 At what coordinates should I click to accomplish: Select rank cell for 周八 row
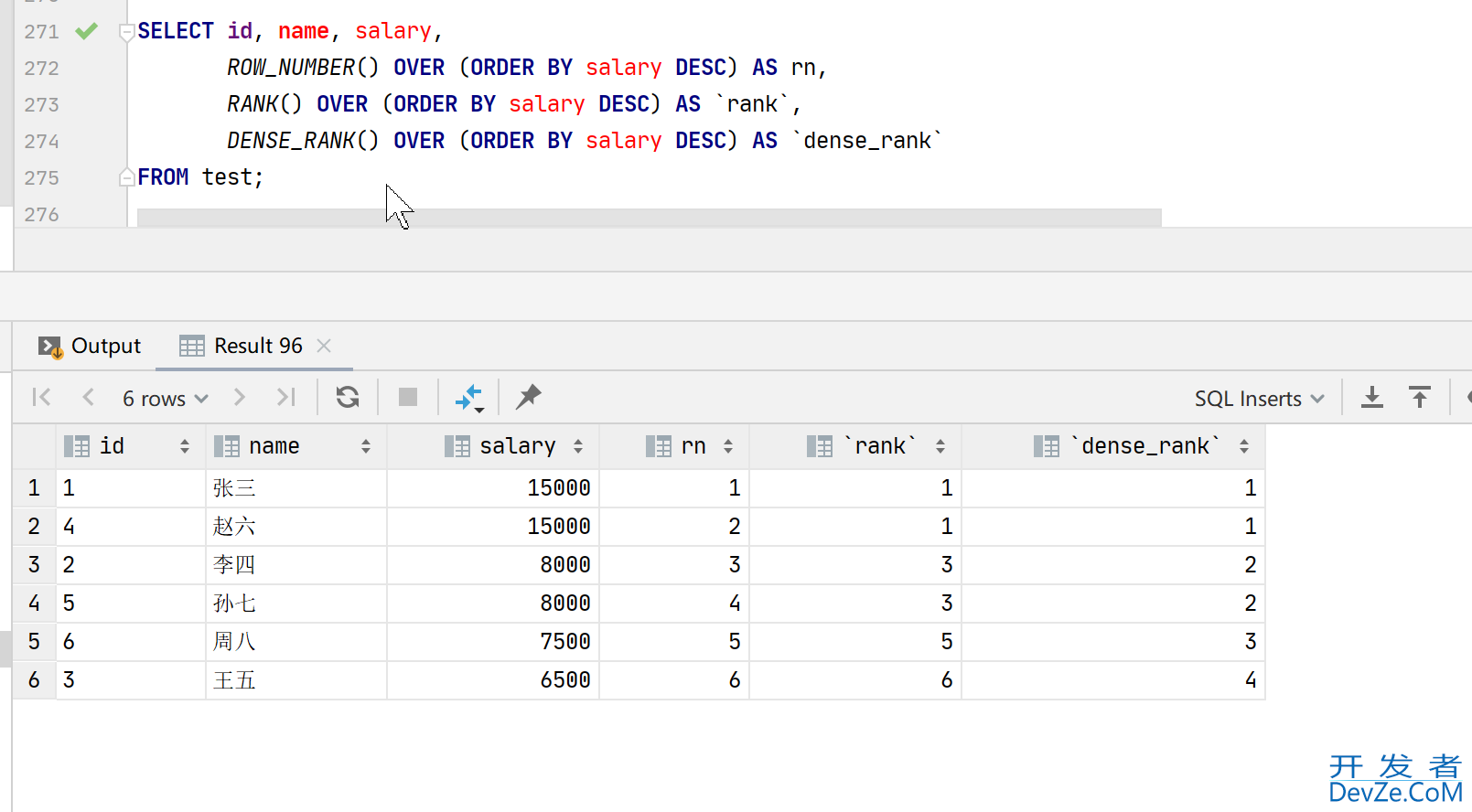855,642
